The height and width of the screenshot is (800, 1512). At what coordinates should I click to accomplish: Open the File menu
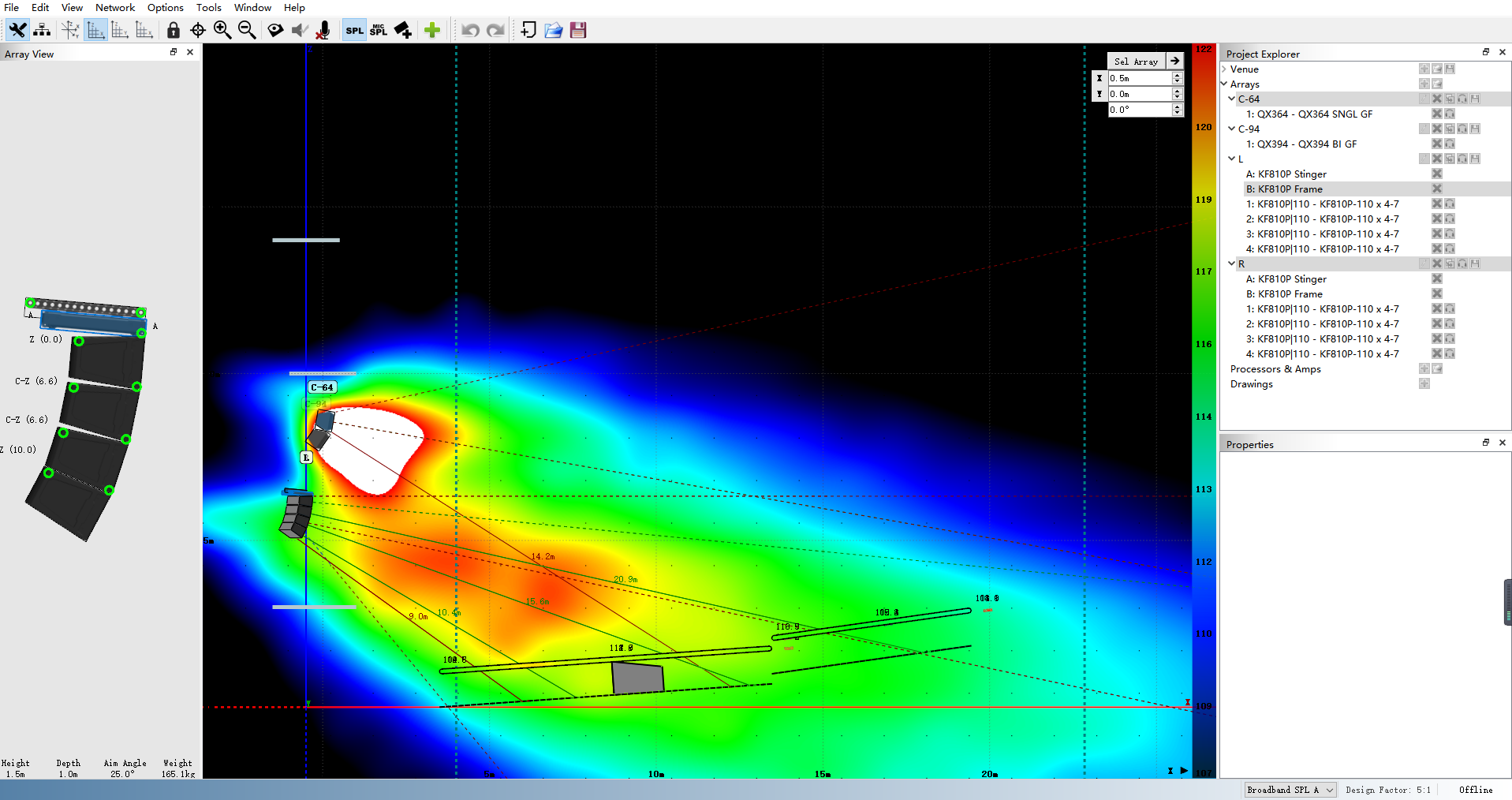(x=12, y=7)
